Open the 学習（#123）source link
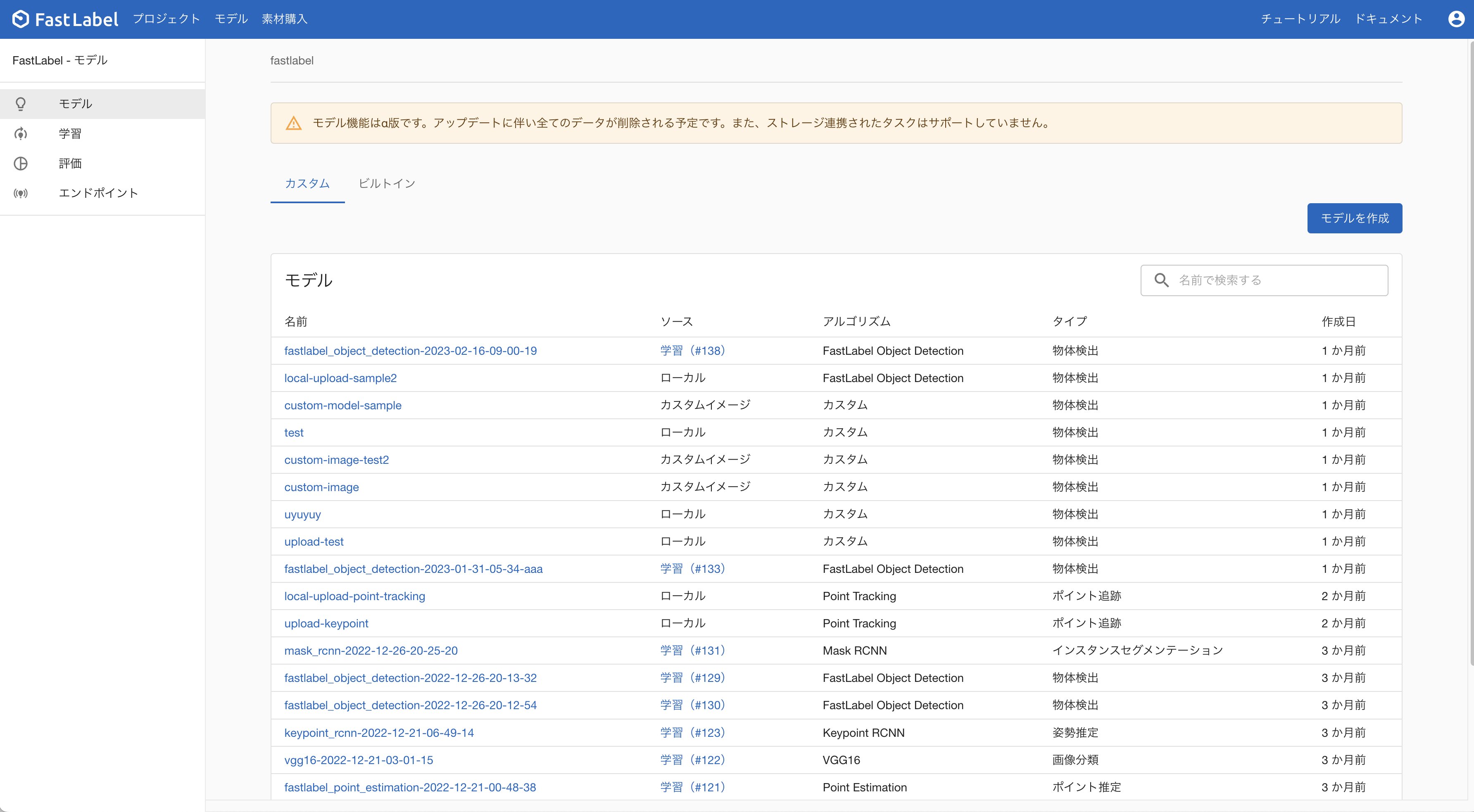This screenshot has width=1474, height=812. pos(692,733)
